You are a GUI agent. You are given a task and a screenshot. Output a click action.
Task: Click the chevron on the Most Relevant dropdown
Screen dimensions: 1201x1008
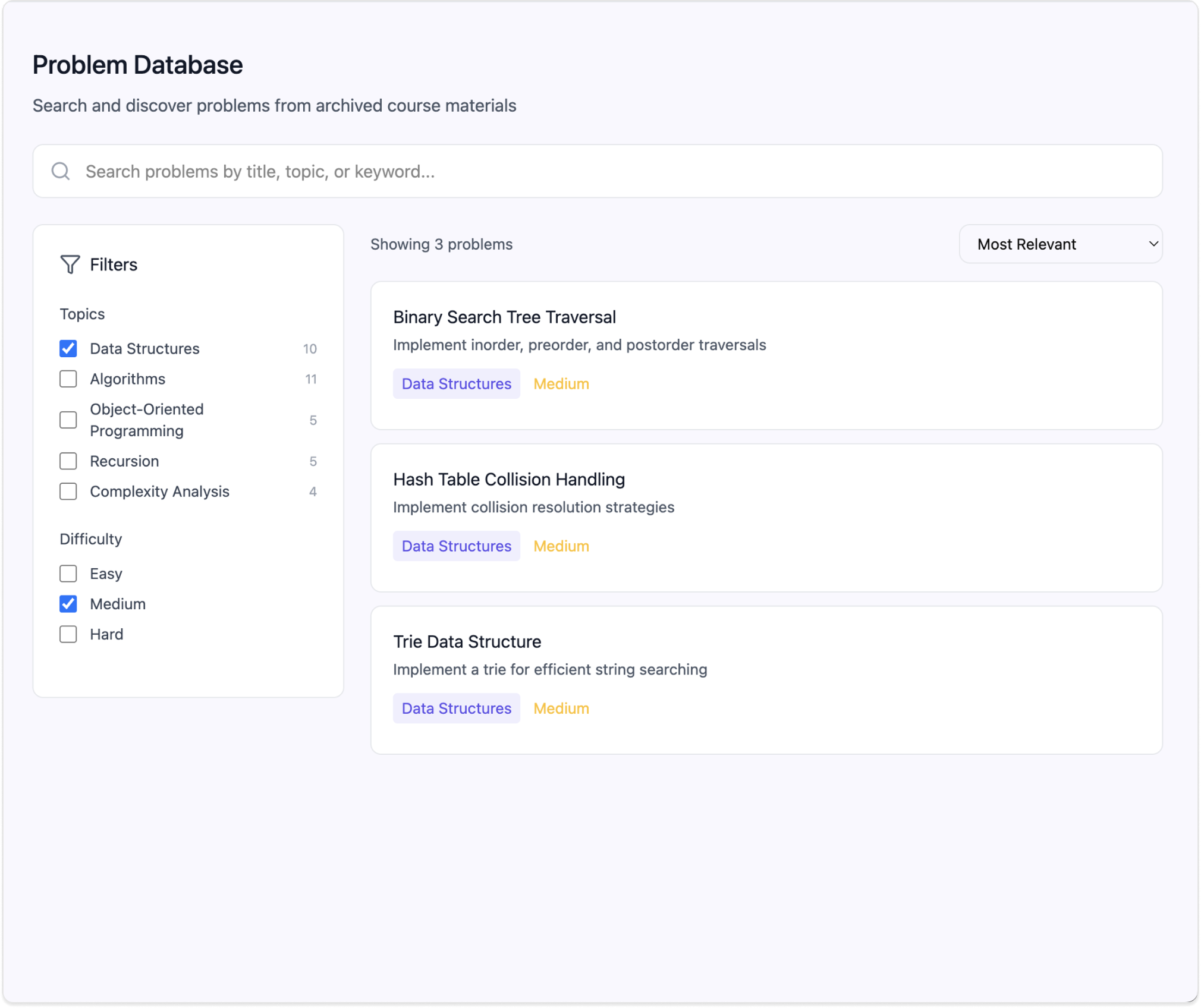[x=1152, y=244]
